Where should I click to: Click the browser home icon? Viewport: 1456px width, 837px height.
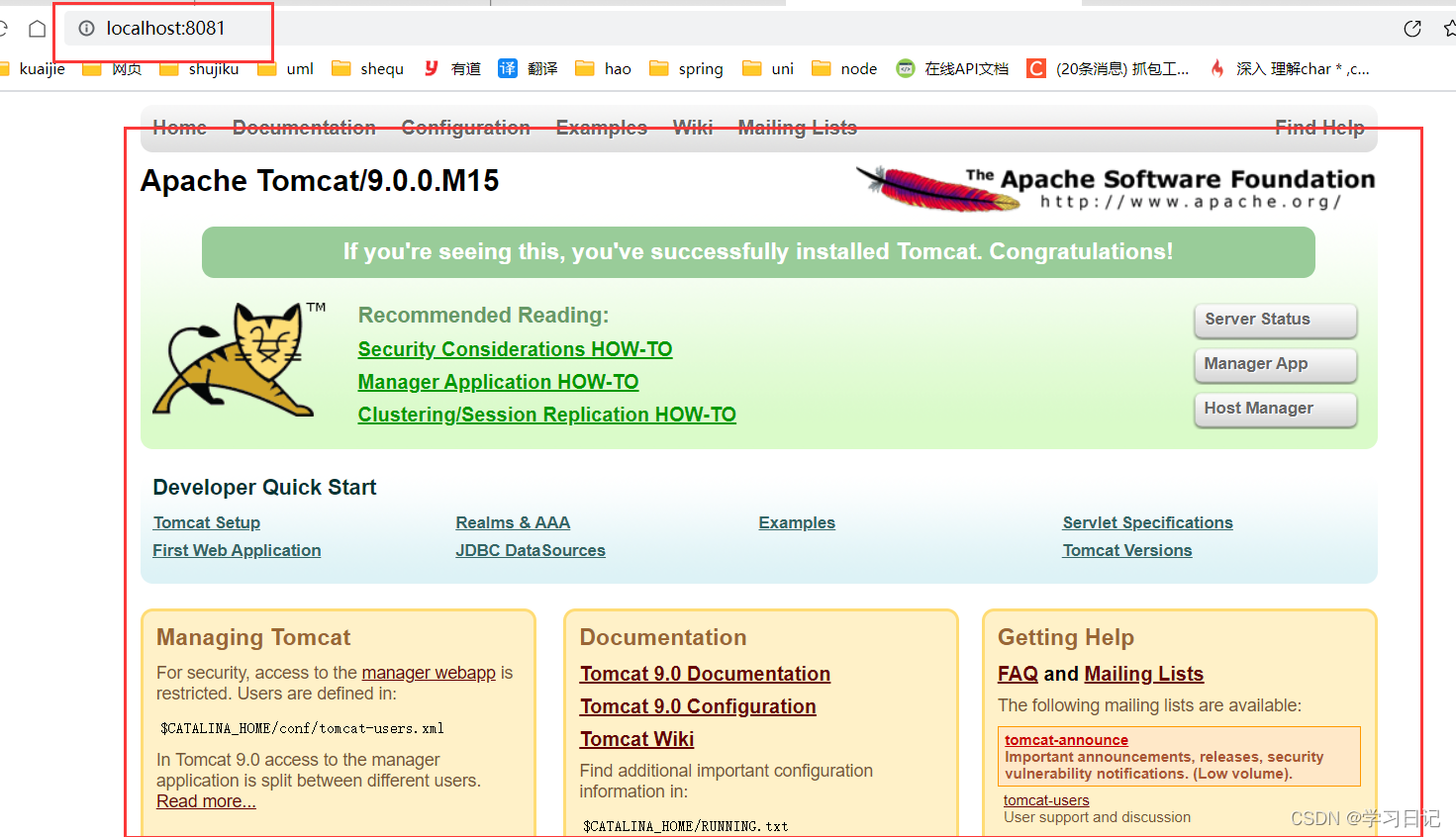[x=37, y=29]
